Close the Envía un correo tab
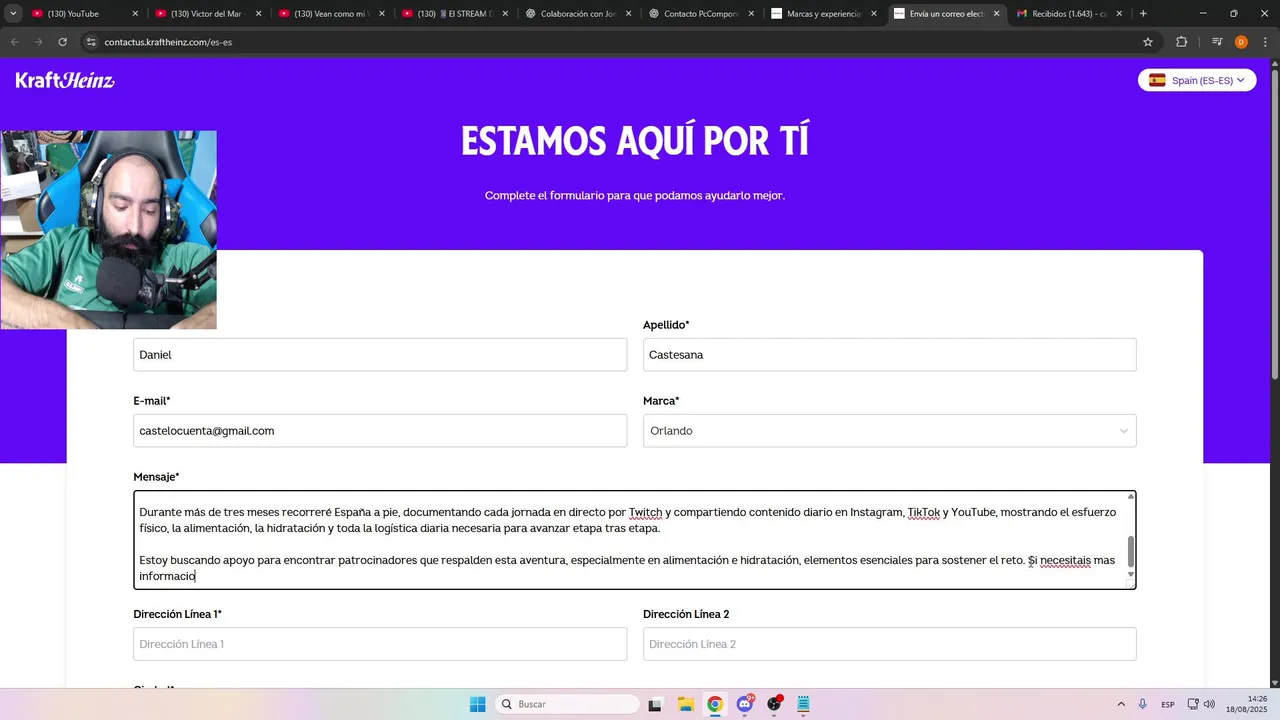 tap(996, 14)
